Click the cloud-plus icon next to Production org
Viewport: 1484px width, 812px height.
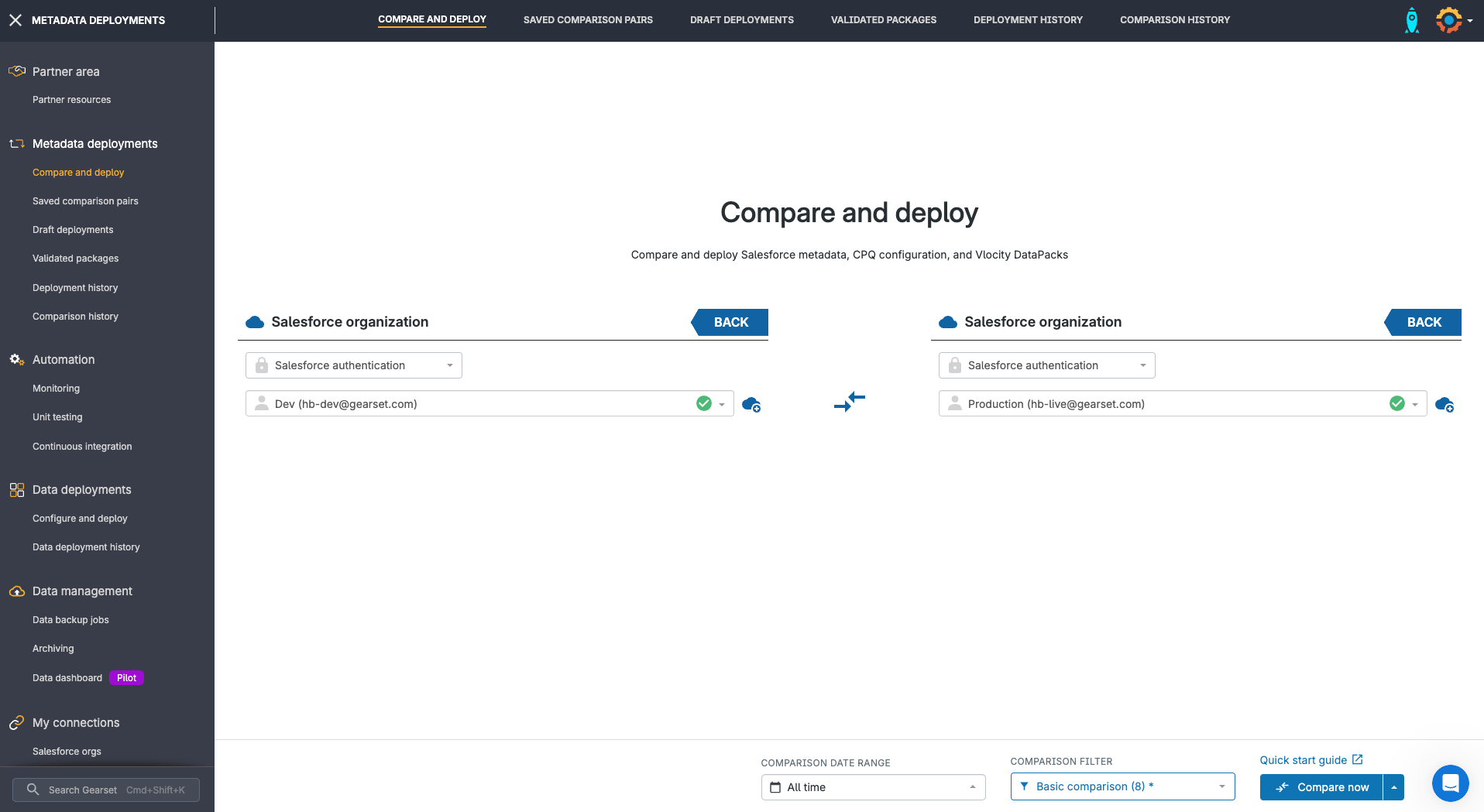point(1444,405)
